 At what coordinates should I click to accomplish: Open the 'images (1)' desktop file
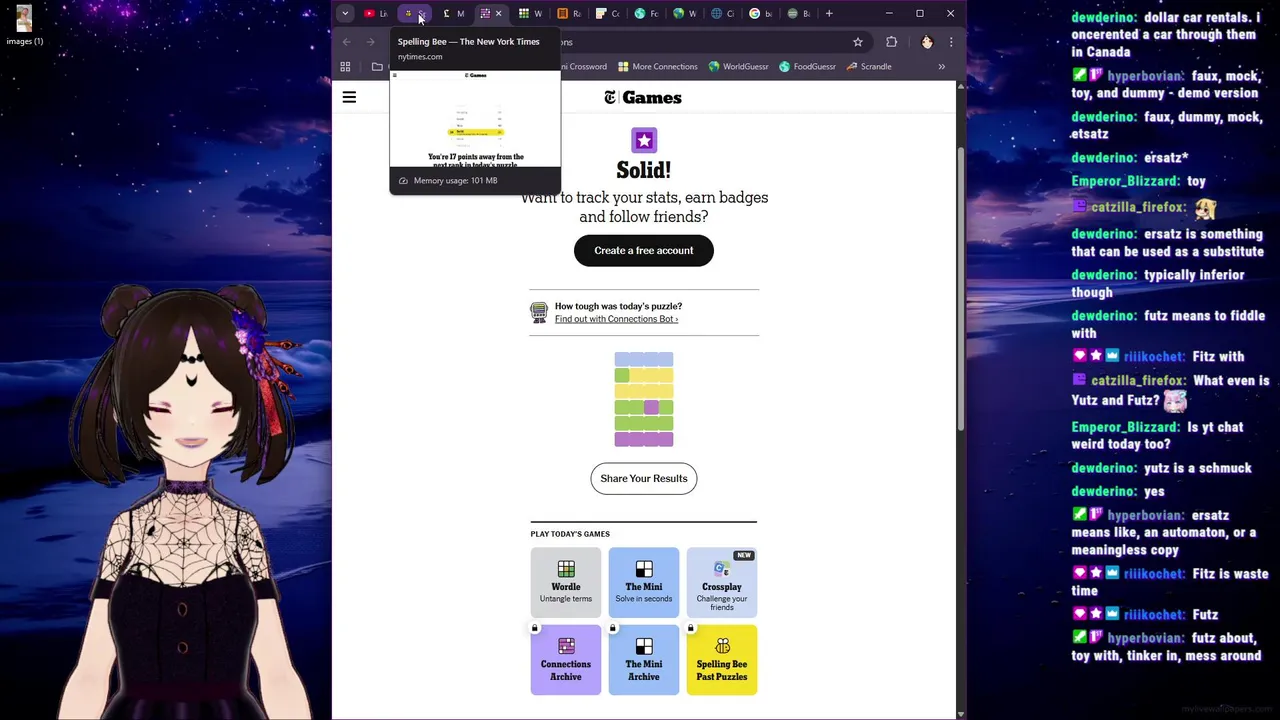(x=24, y=26)
